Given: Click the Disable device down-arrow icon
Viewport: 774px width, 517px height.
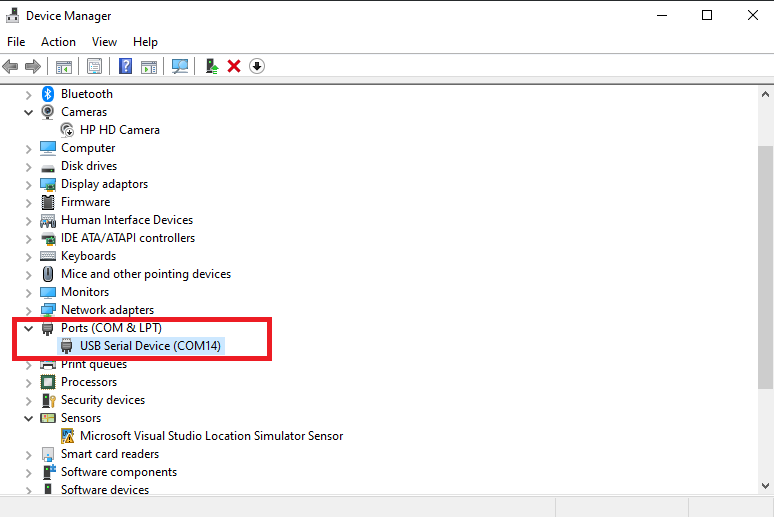Looking at the screenshot, I should (x=257, y=66).
